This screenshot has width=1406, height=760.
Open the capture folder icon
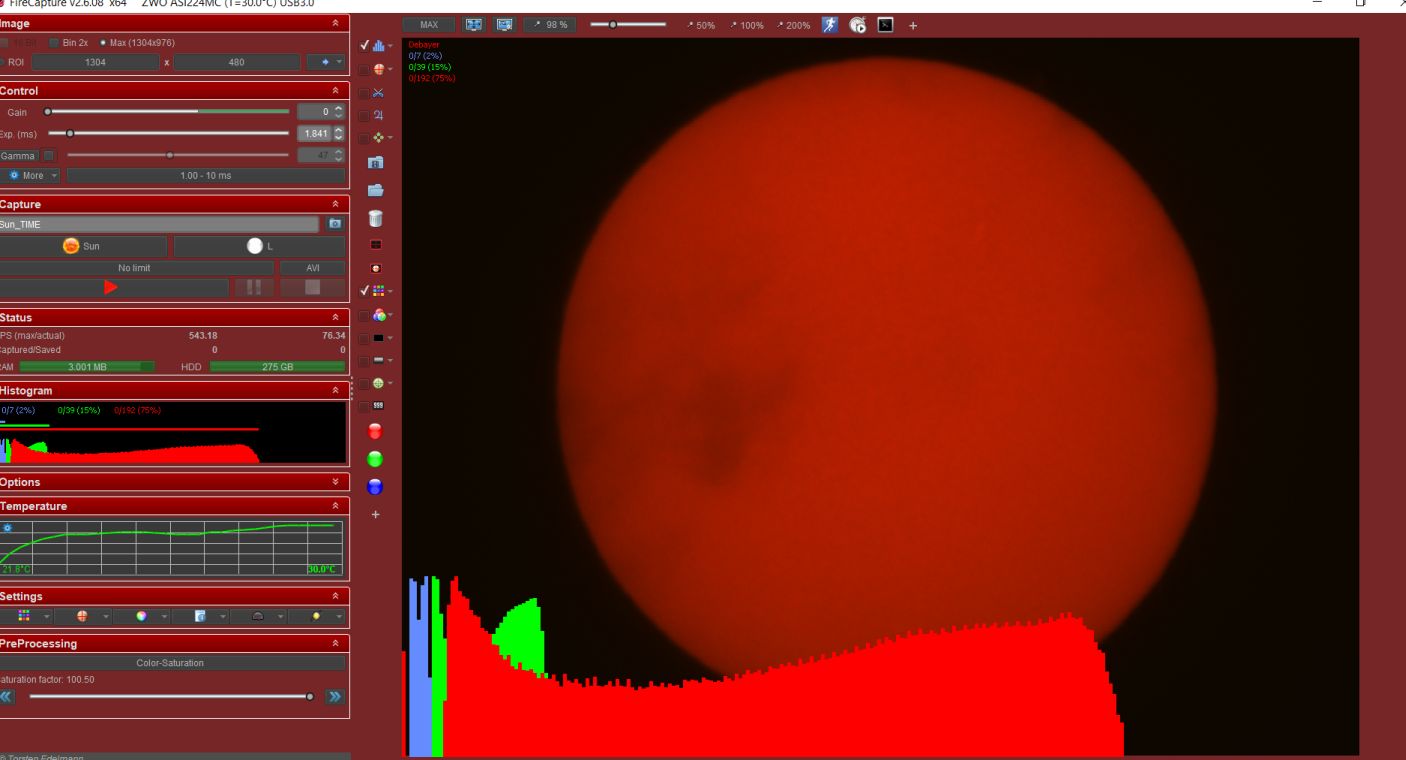point(376,190)
